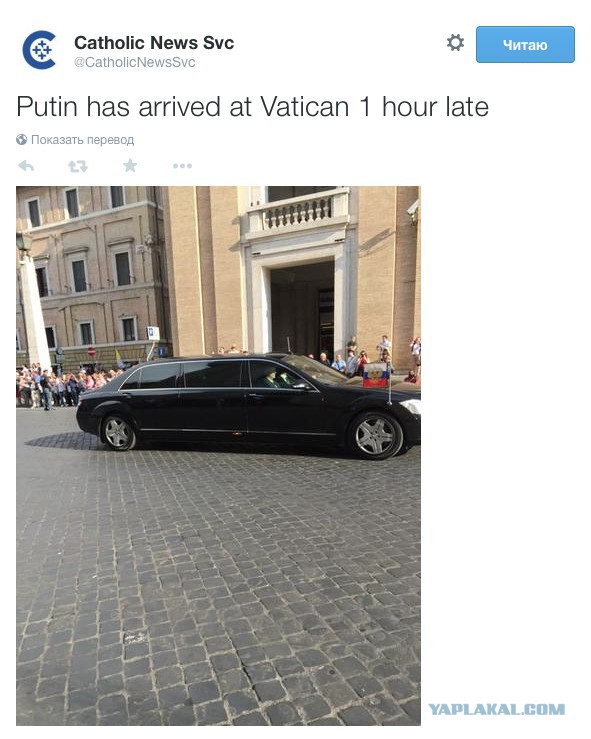591x739 pixels.
Task: Click the Russian flag on the limousine
Action: click(376, 375)
